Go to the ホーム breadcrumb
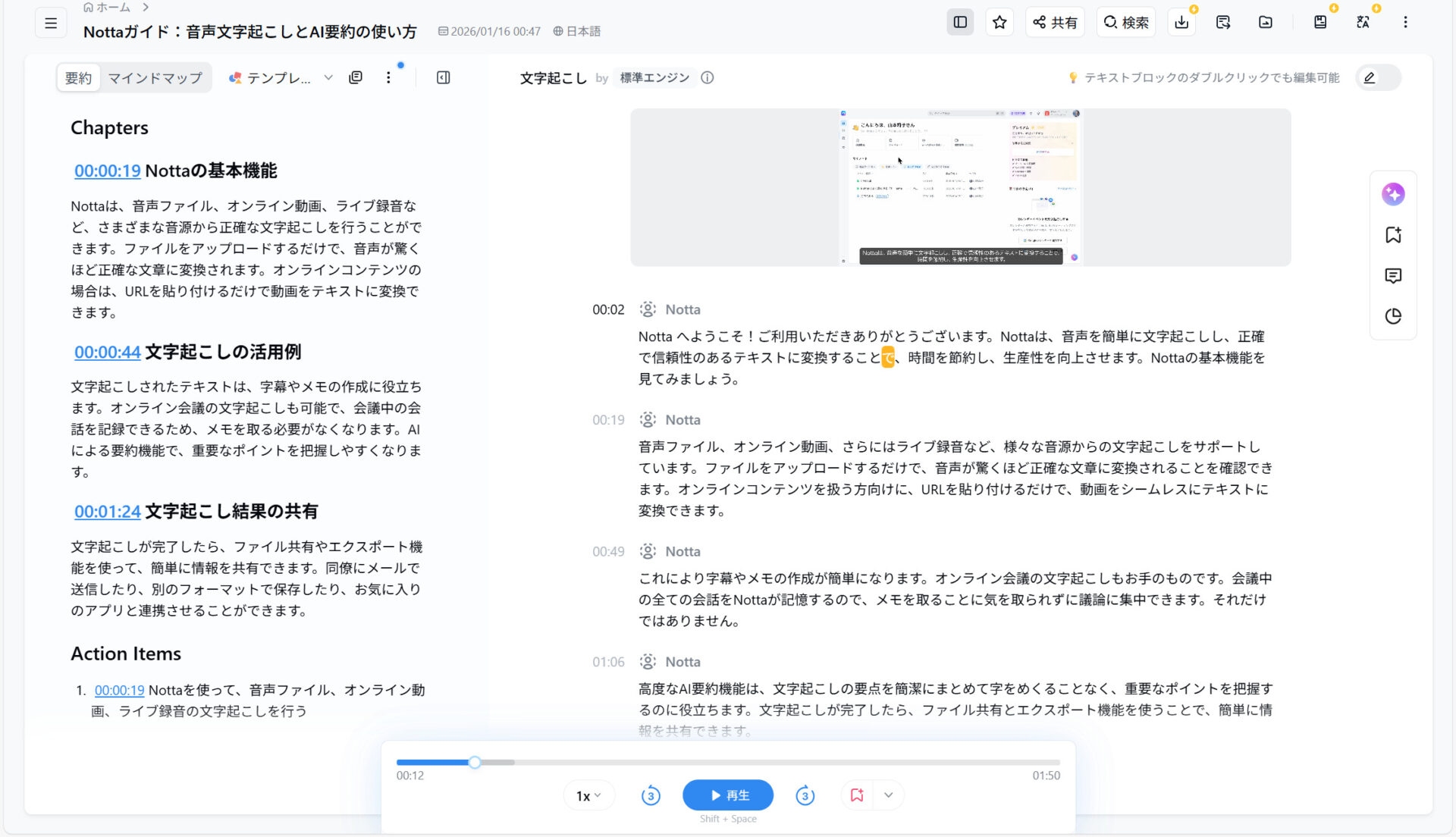This screenshot has width=1456, height=837. [107, 8]
